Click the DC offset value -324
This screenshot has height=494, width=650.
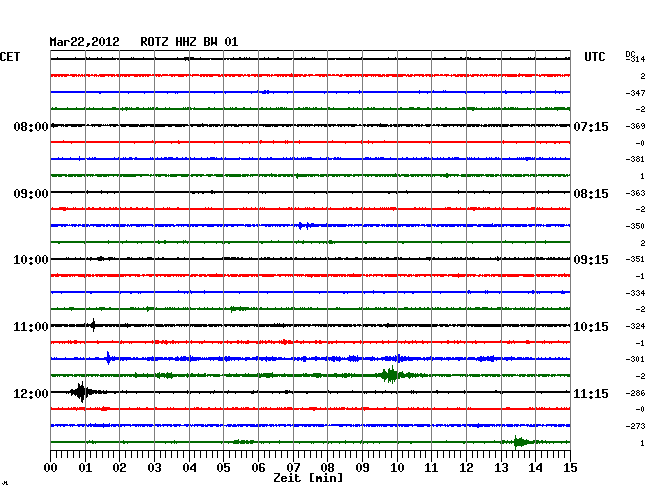tap(635, 326)
